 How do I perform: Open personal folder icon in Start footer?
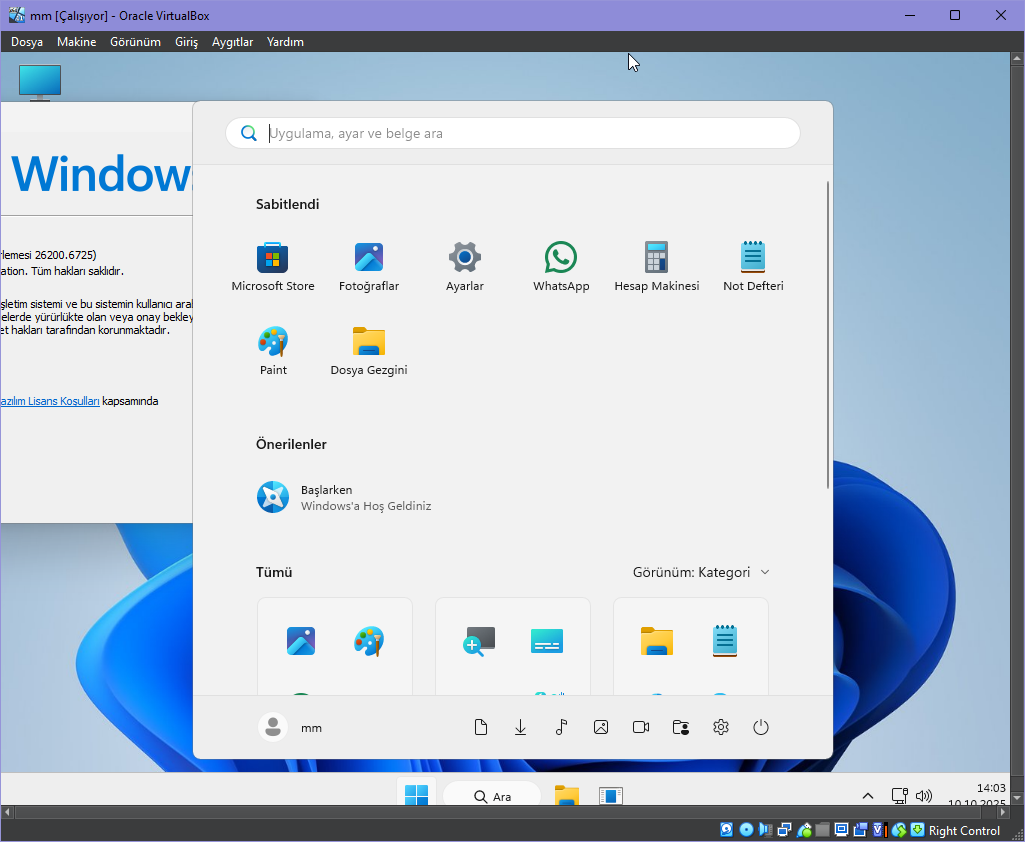tap(681, 727)
